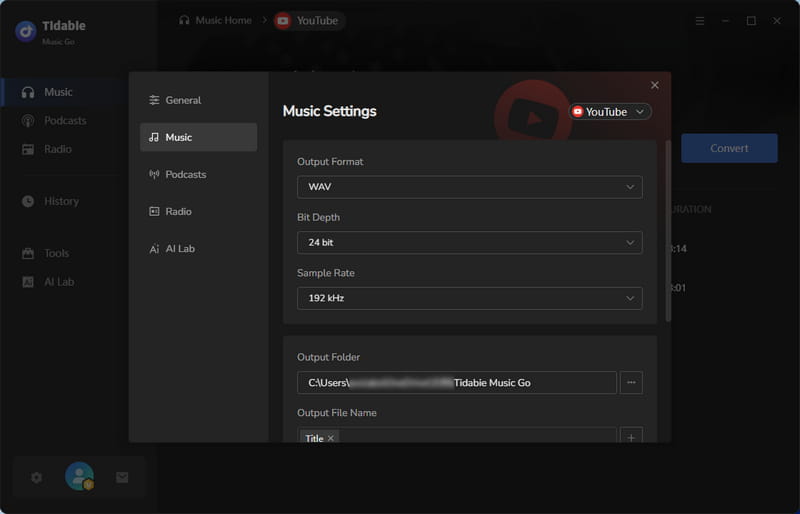Open the AI Lab settings tab
800x514 pixels.
tap(198, 249)
